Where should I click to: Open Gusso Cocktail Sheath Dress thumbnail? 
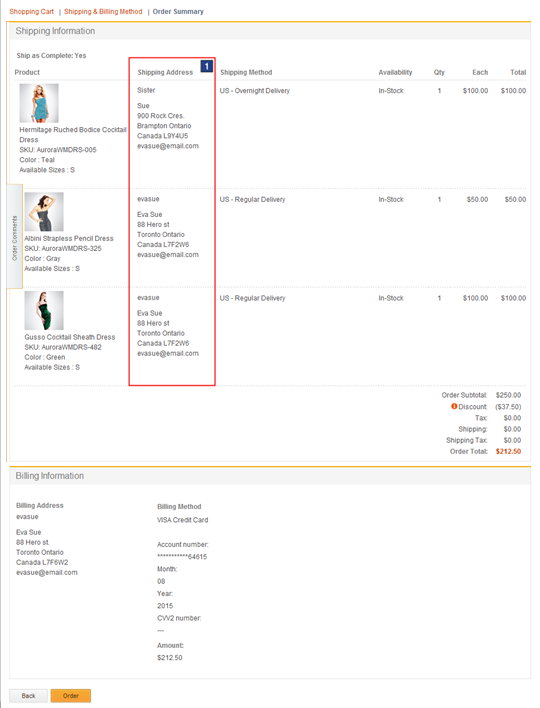pyautogui.click(x=44, y=310)
